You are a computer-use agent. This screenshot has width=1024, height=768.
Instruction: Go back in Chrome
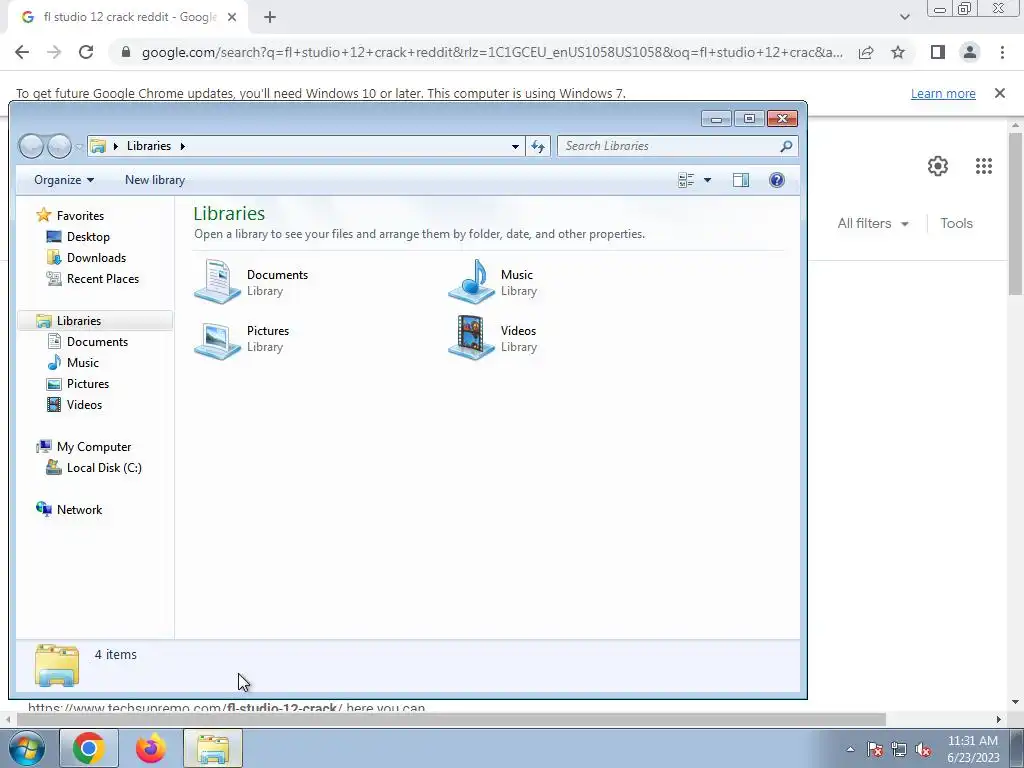(22, 52)
